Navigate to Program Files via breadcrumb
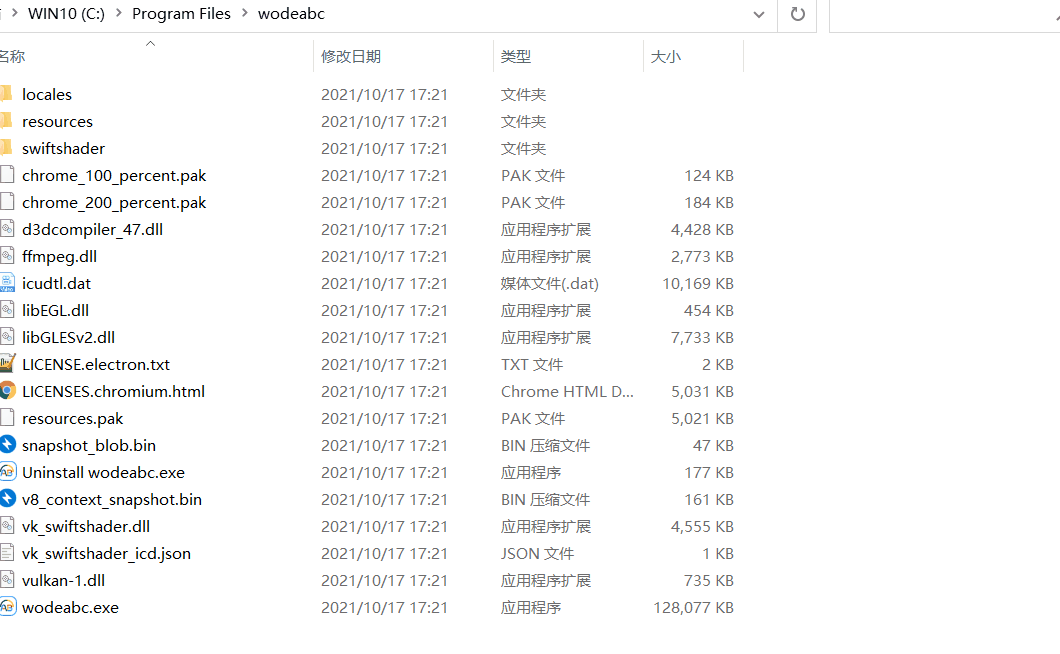Screen dimensions: 1060x654 [181, 13]
